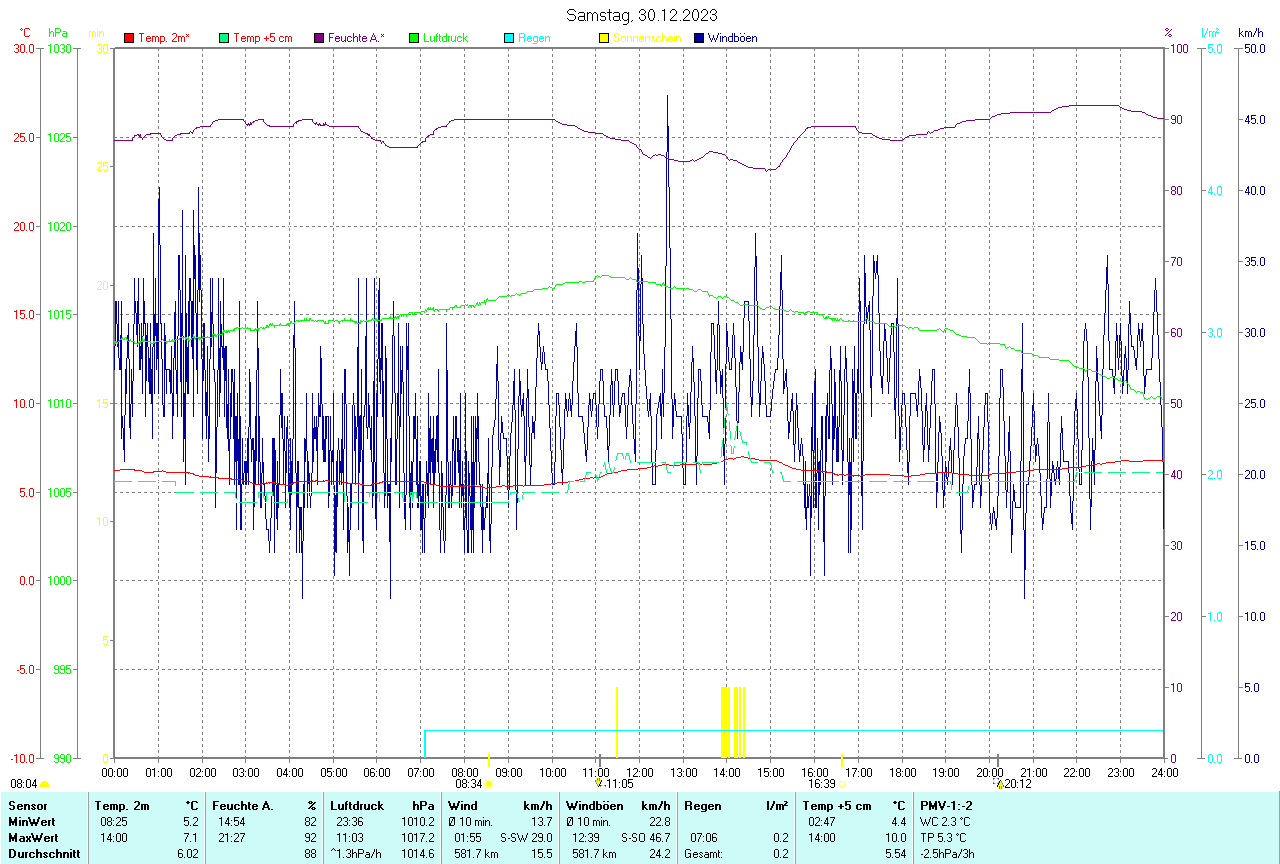Click the 'Sensor' header in the data table

26,806
